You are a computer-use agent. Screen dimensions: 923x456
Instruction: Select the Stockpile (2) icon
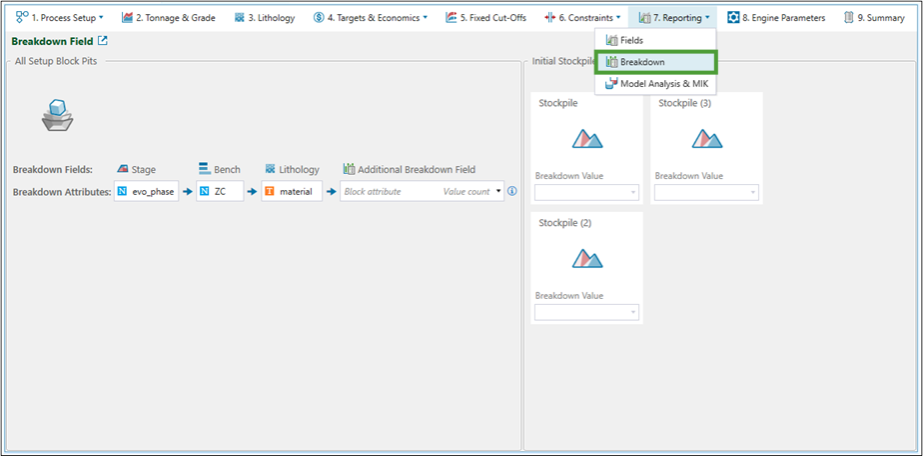tap(587, 258)
